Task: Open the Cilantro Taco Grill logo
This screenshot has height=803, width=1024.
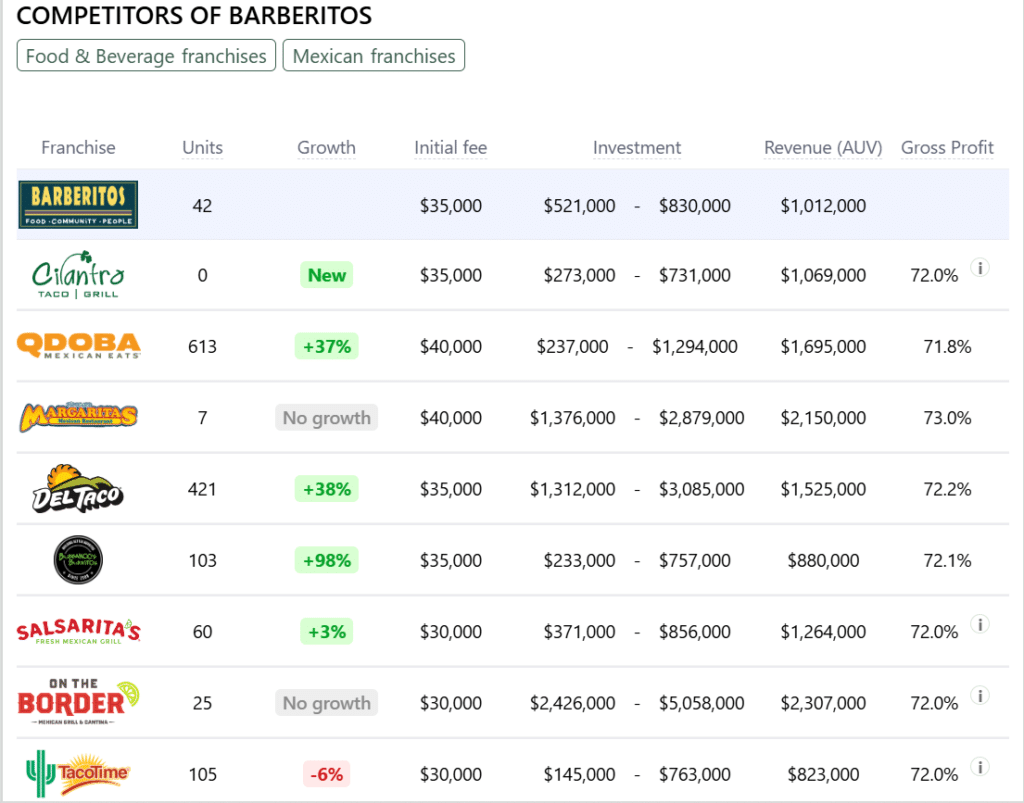Action: click(x=78, y=275)
